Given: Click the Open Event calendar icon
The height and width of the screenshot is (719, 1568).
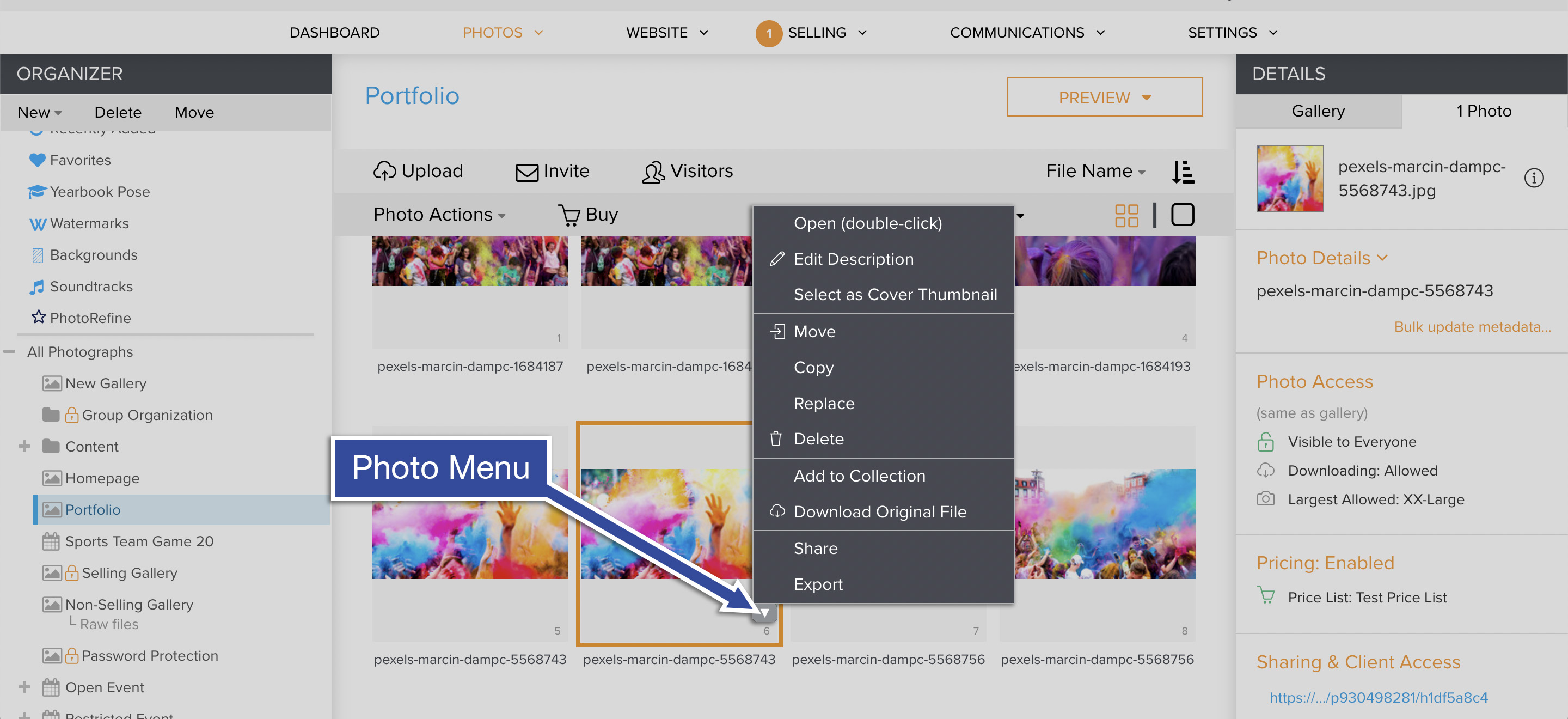Looking at the screenshot, I should pos(51,687).
